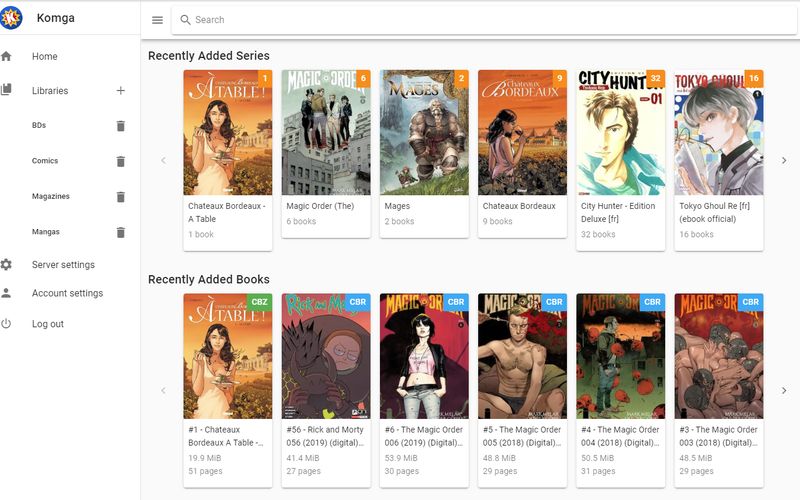Screen dimensions: 800x500
Task: Add a new library with plus icon
Action: coord(120,90)
